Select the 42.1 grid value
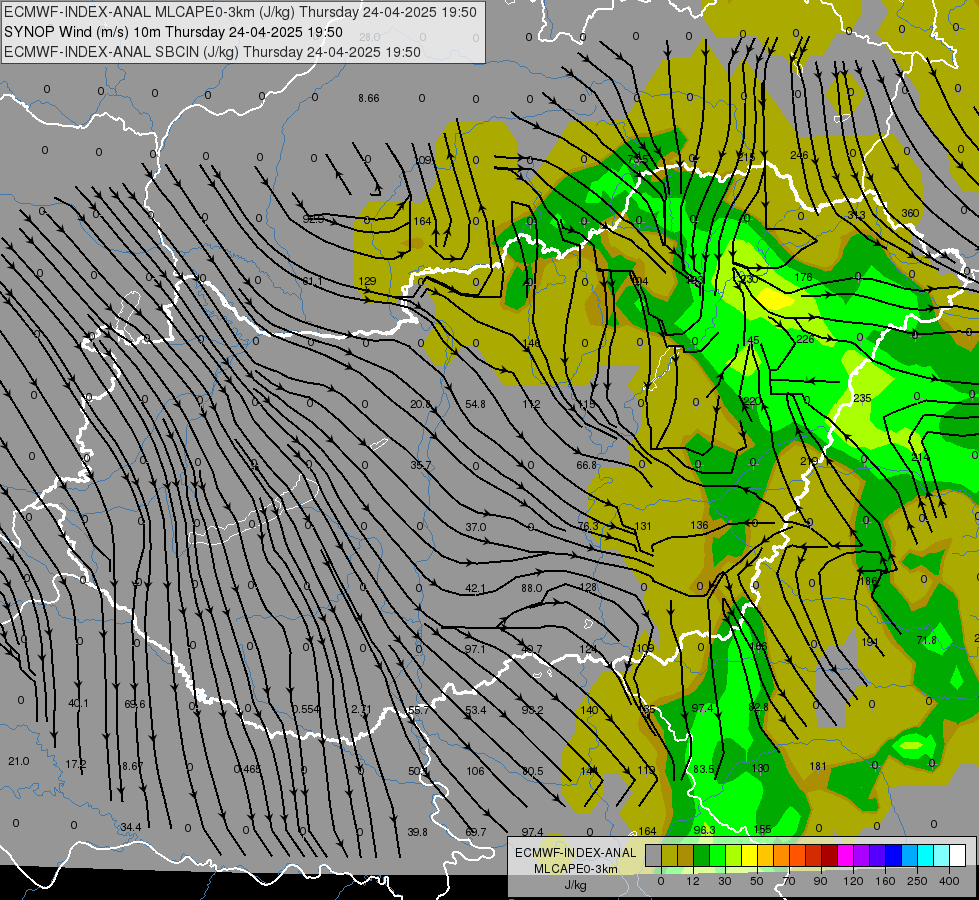Viewport: 979px width, 900px height. [x=475, y=588]
